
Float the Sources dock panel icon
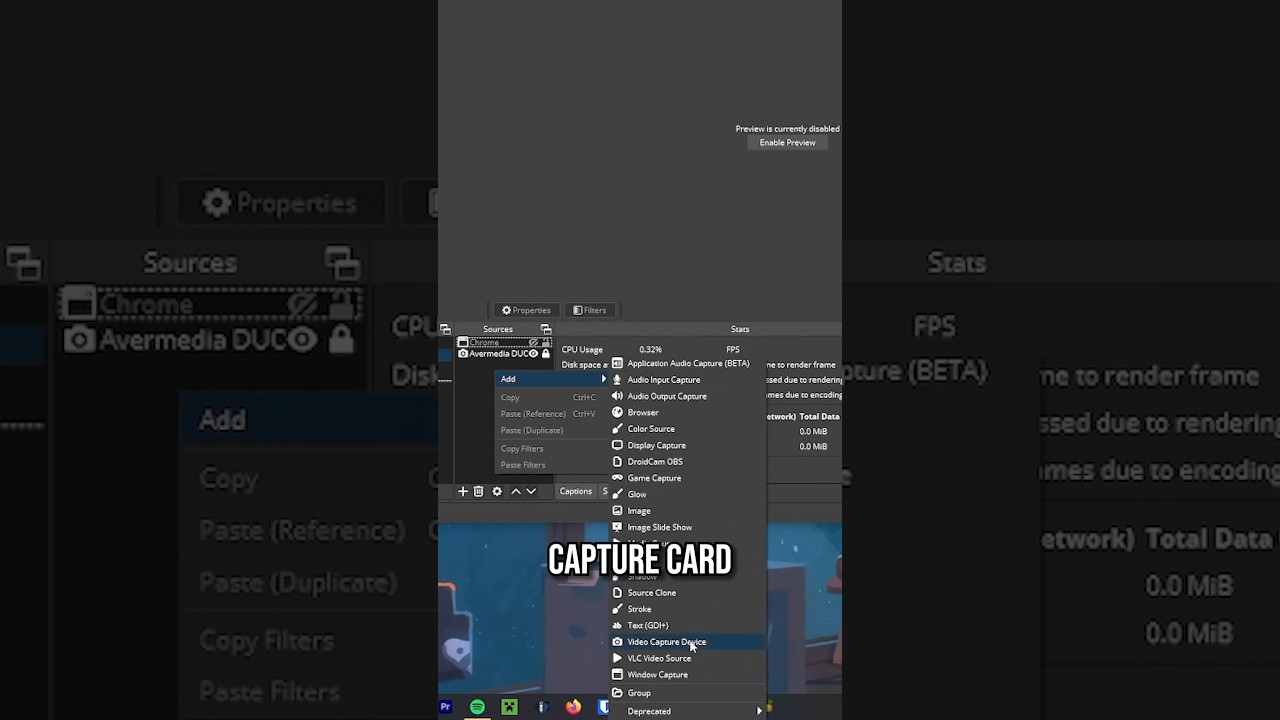[546, 329]
